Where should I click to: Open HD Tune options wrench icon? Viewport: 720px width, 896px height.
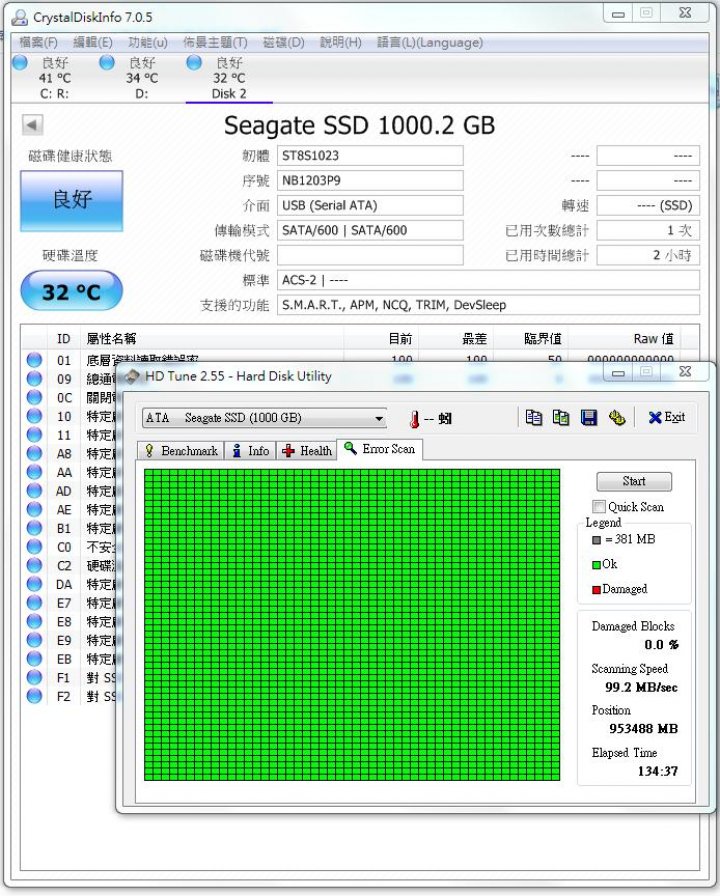(617, 418)
